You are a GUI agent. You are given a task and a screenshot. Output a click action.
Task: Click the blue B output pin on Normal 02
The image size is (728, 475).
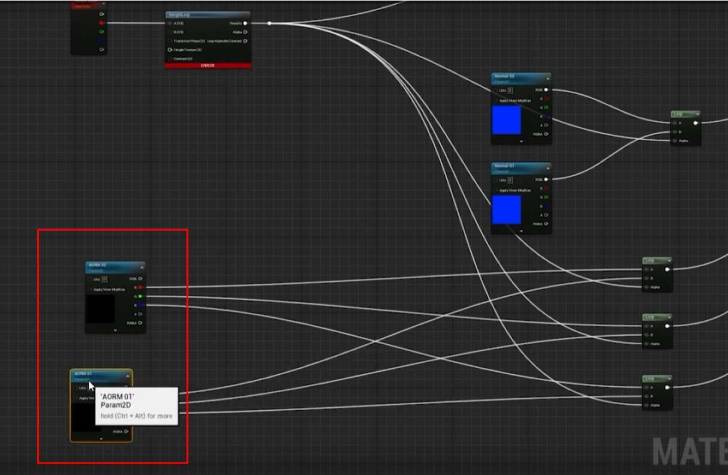click(546, 116)
